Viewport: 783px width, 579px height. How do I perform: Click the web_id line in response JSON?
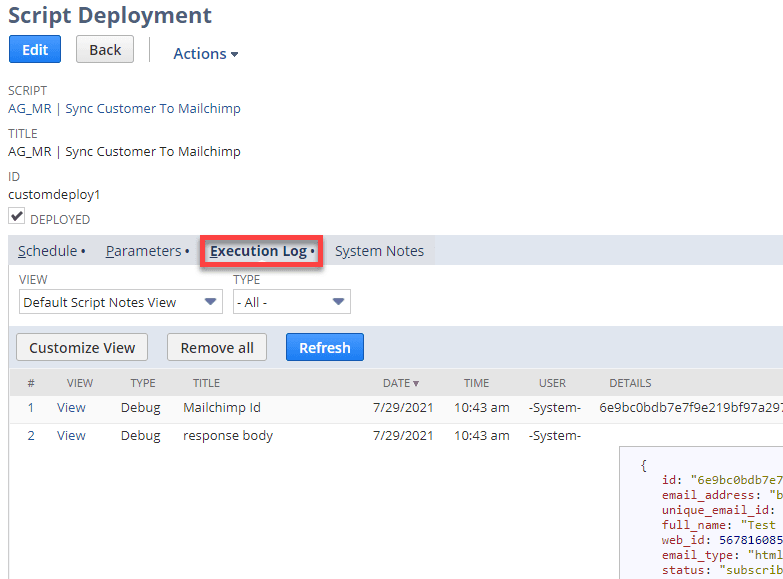(x=722, y=540)
